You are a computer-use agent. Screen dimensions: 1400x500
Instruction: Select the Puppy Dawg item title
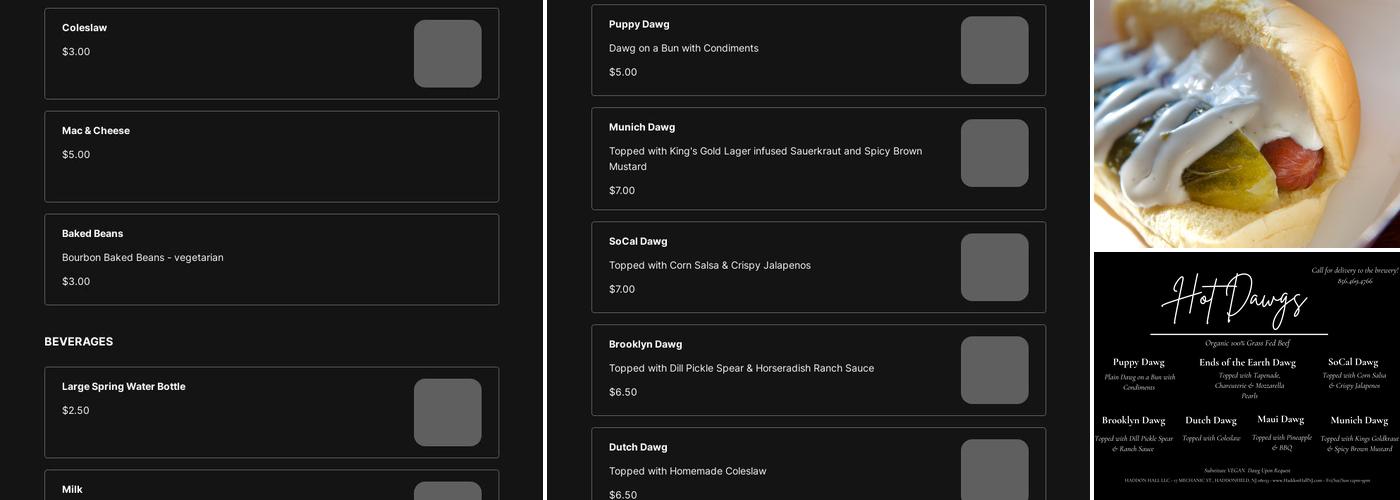pos(639,24)
